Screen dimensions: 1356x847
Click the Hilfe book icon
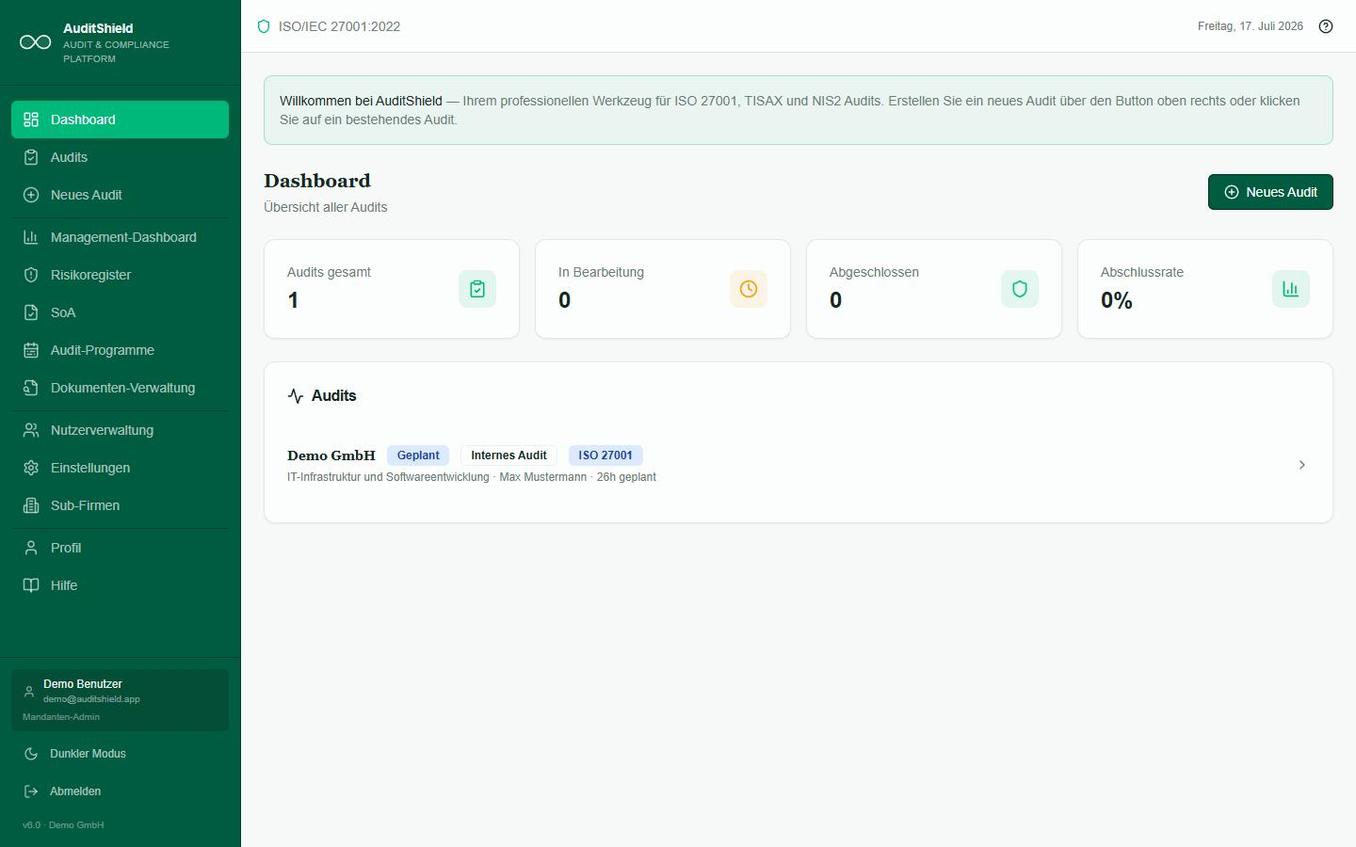click(31, 585)
